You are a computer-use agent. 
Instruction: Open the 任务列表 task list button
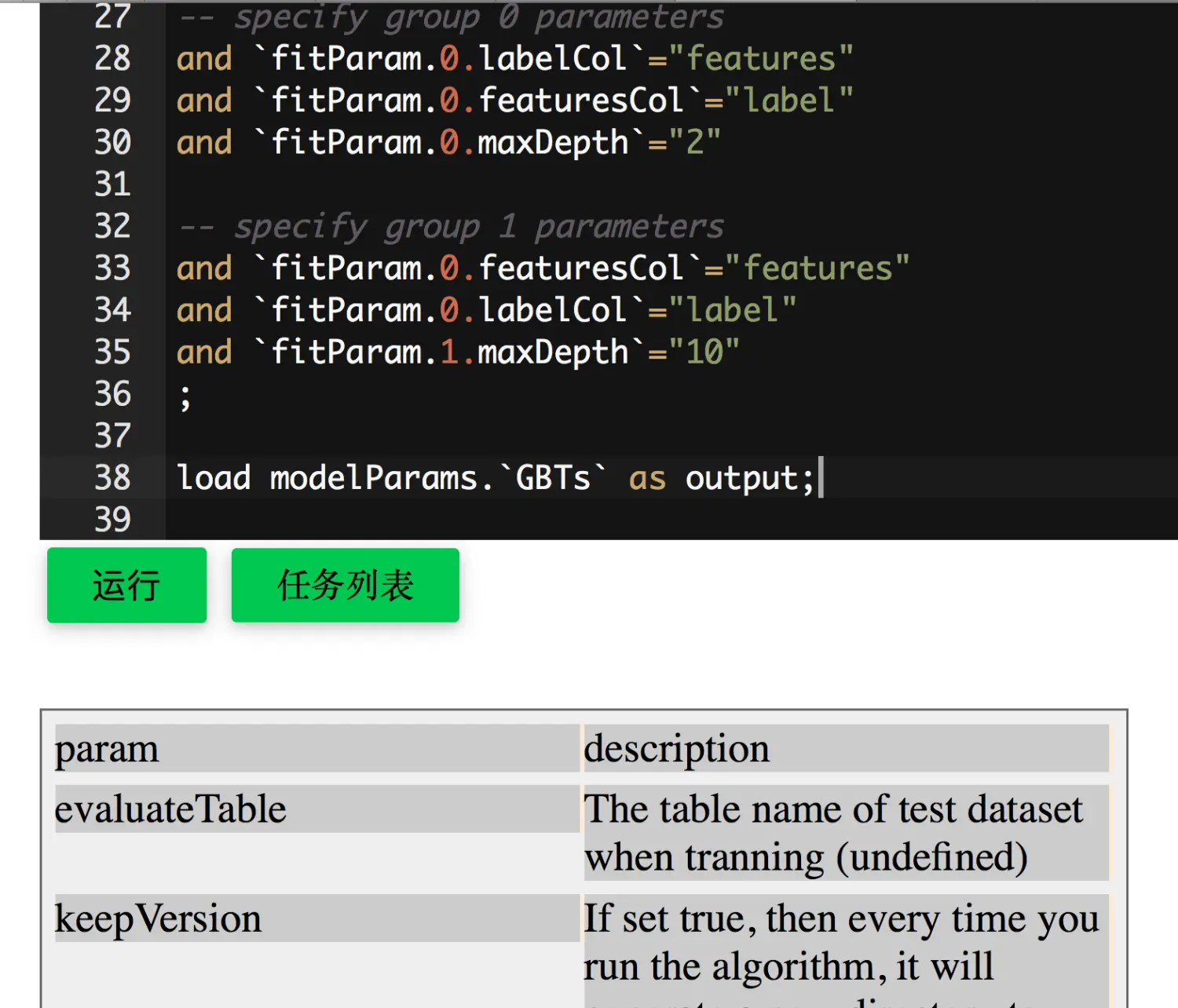click(x=345, y=585)
